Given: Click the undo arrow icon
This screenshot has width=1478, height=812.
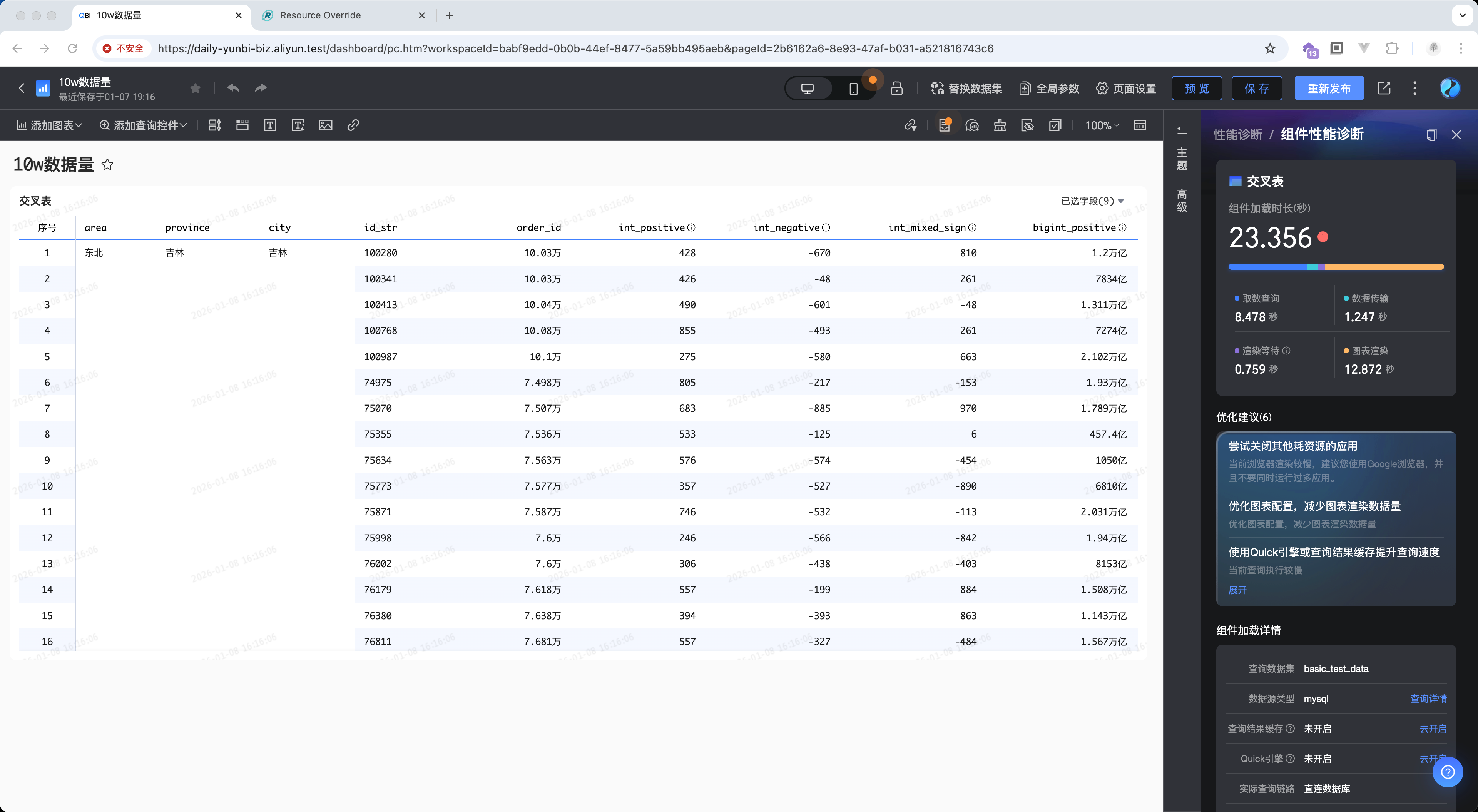Looking at the screenshot, I should coord(233,88).
